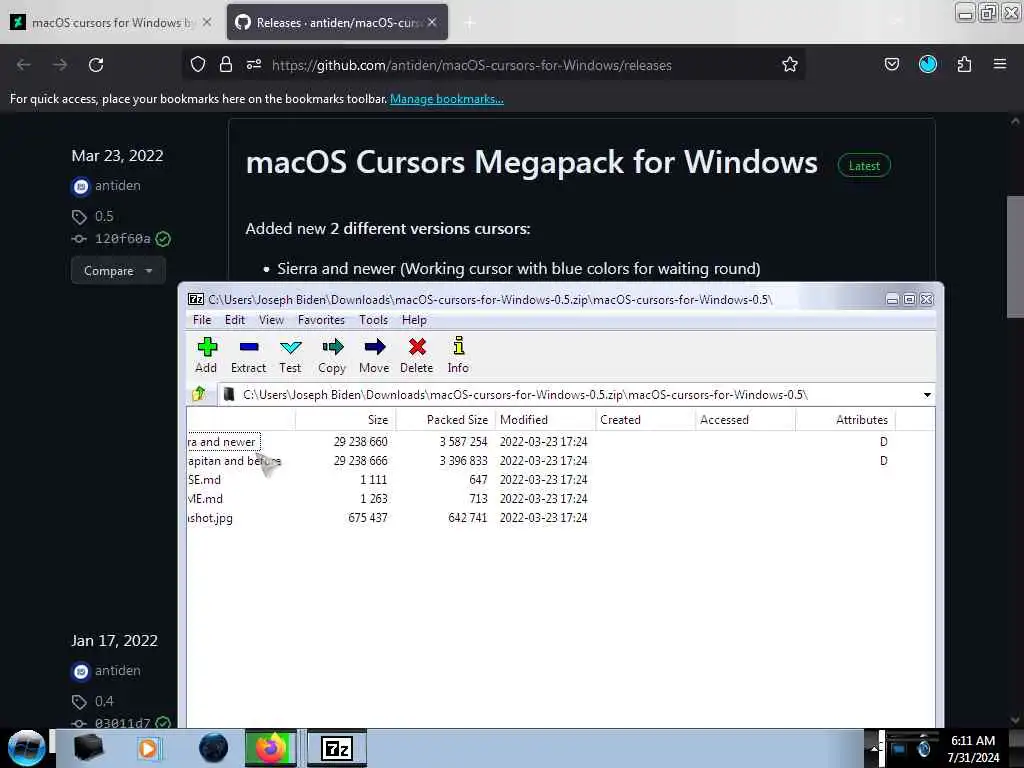The image size is (1024, 768).
Task: Open the View menu in 7-Zip
Action: click(x=271, y=320)
